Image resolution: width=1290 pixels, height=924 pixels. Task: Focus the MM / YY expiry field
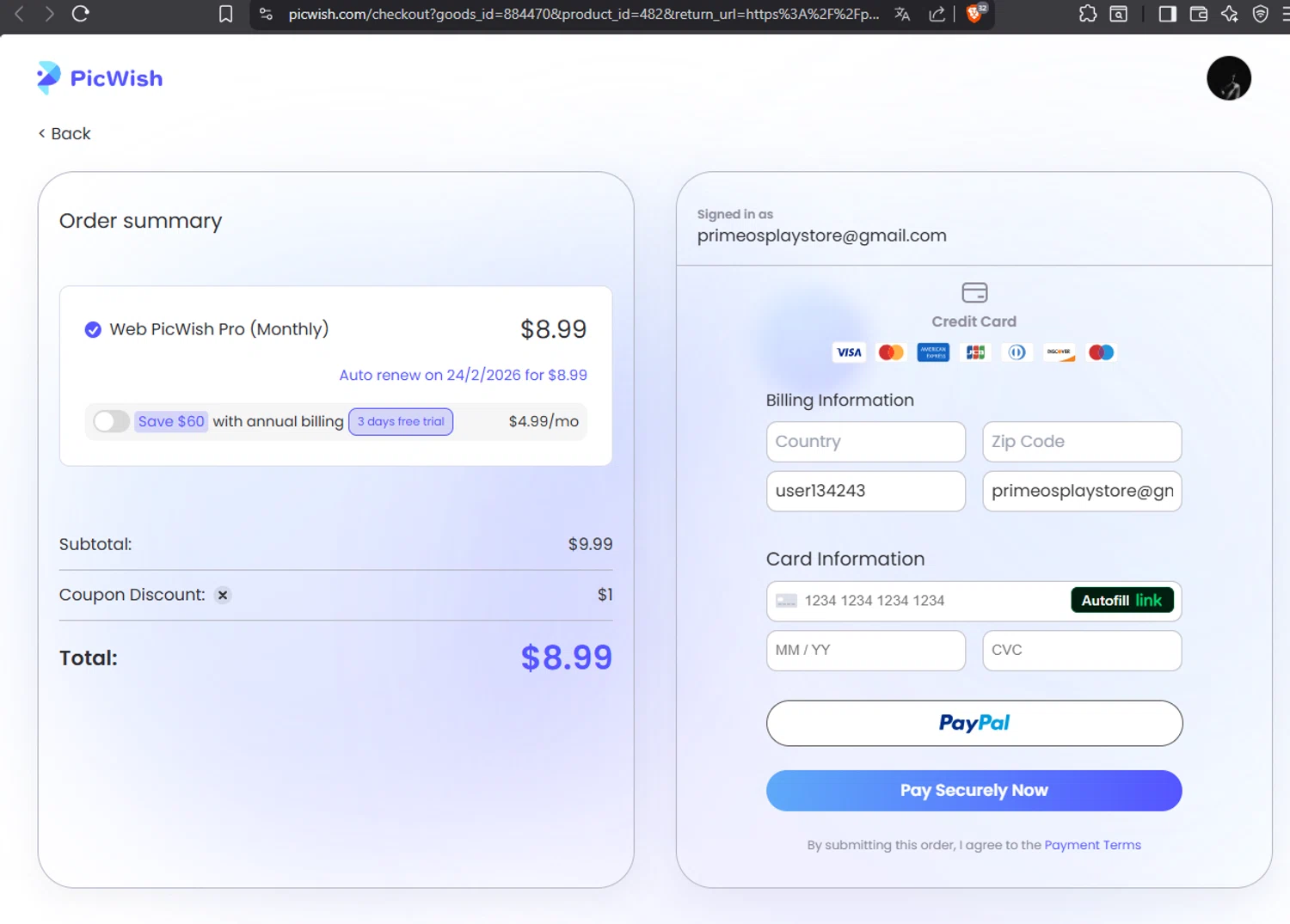(x=865, y=650)
